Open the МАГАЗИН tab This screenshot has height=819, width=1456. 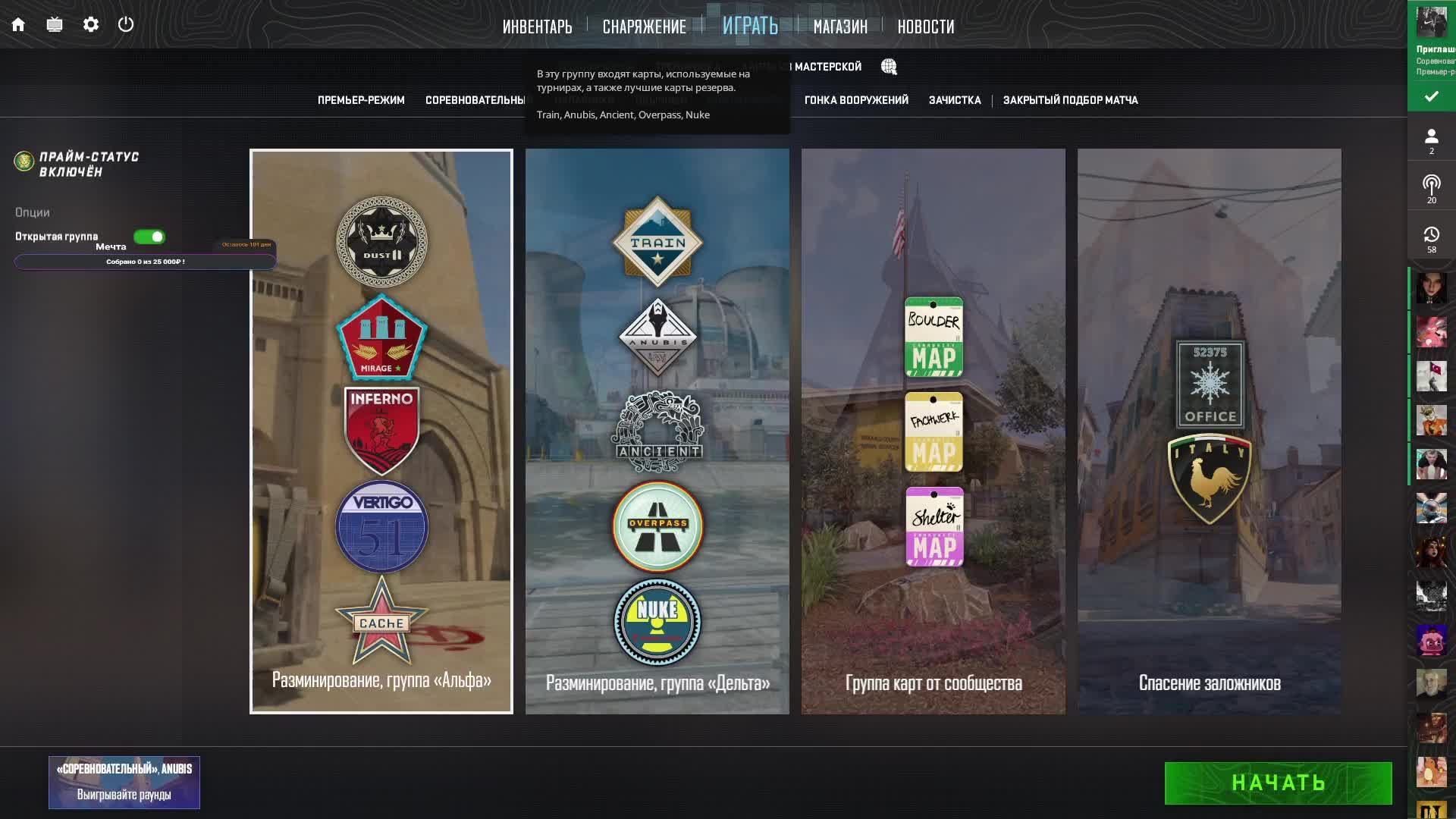tap(840, 27)
